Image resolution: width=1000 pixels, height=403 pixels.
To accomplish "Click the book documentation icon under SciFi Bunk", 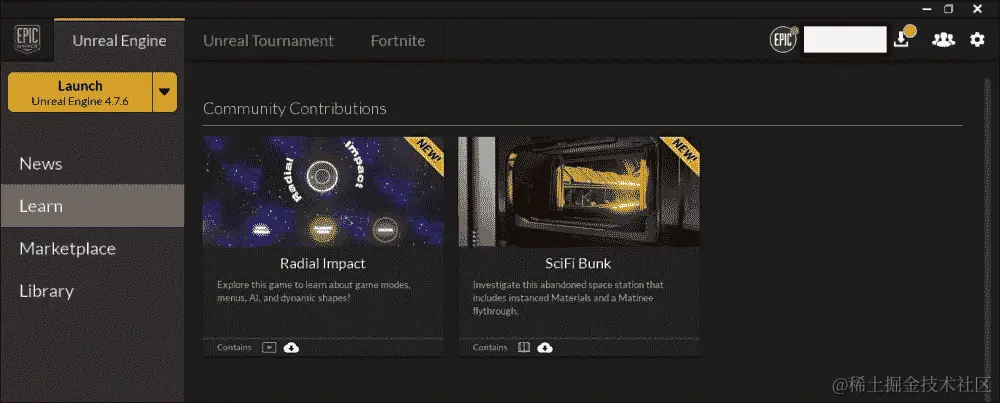I will [x=524, y=348].
